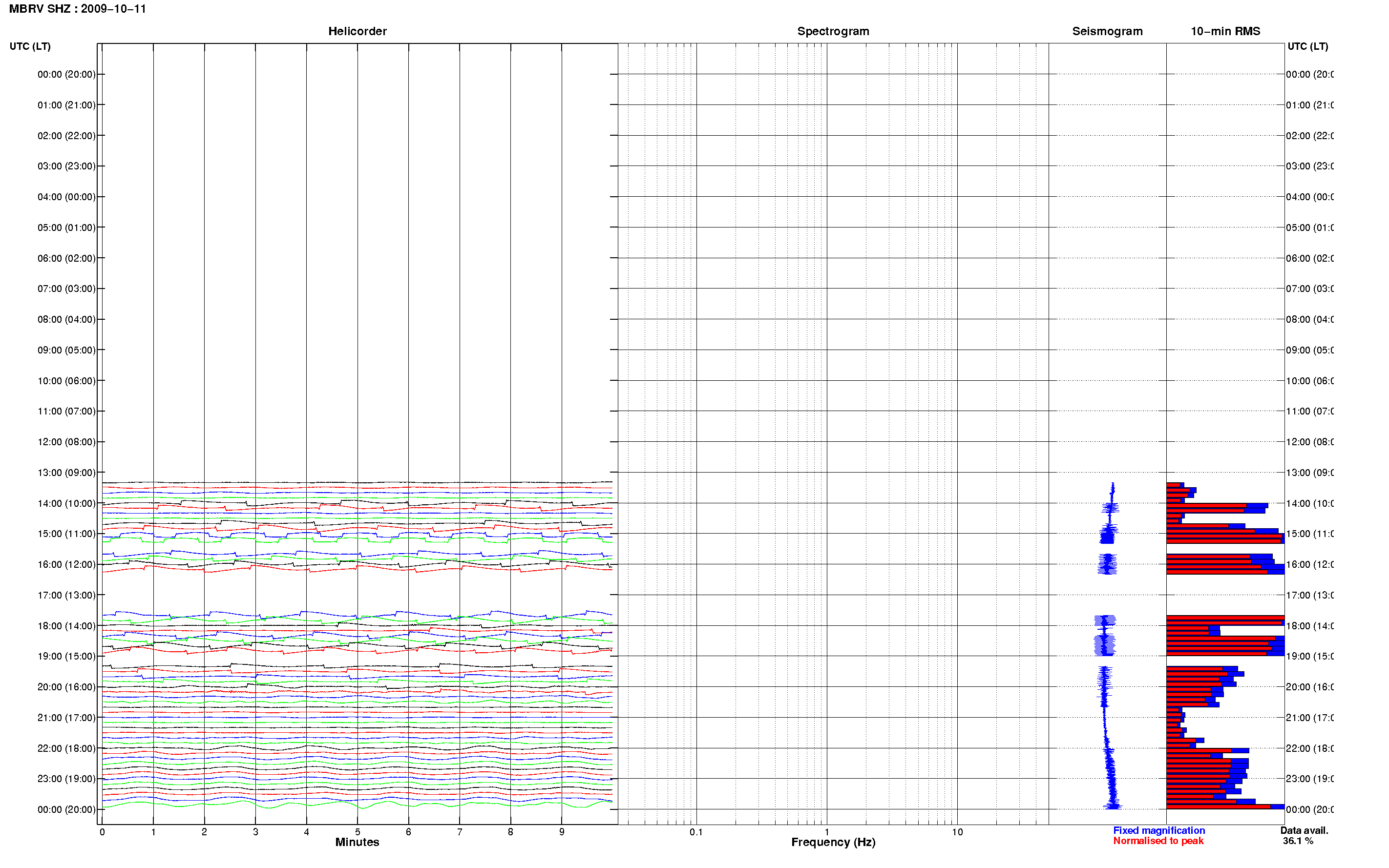Click the left '05:00 (01:00)' time label
1389x868 pixels.
tap(66, 227)
